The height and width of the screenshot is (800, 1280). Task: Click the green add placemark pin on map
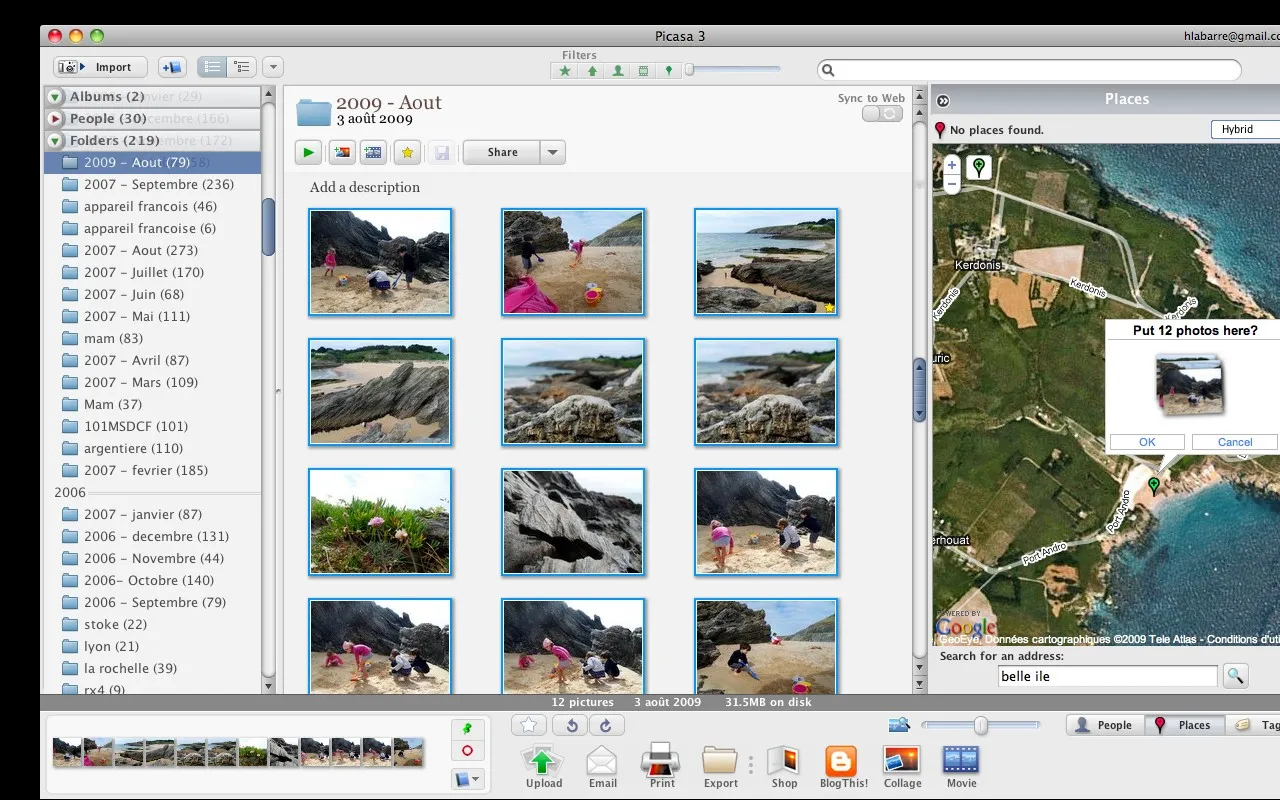pyautogui.click(x=979, y=167)
